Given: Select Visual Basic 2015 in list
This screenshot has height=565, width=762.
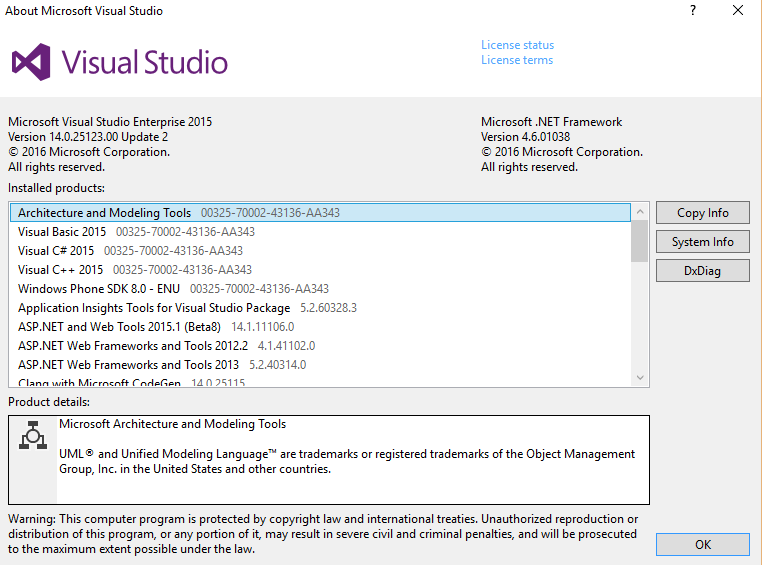Looking at the screenshot, I should 62,232.
